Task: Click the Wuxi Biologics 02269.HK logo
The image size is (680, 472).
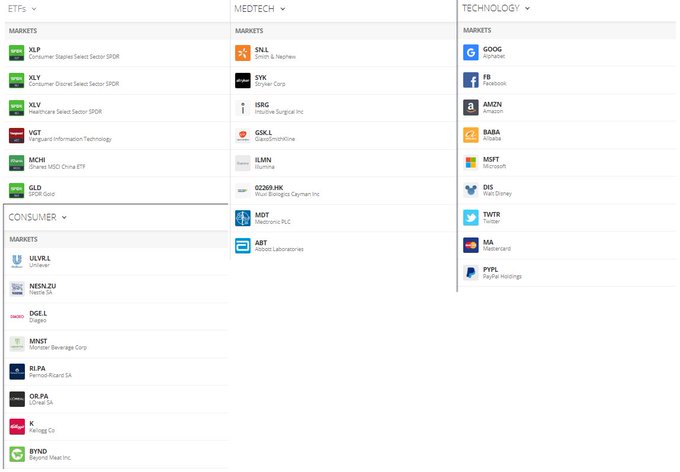Action: pyautogui.click(x=243, y=190)
